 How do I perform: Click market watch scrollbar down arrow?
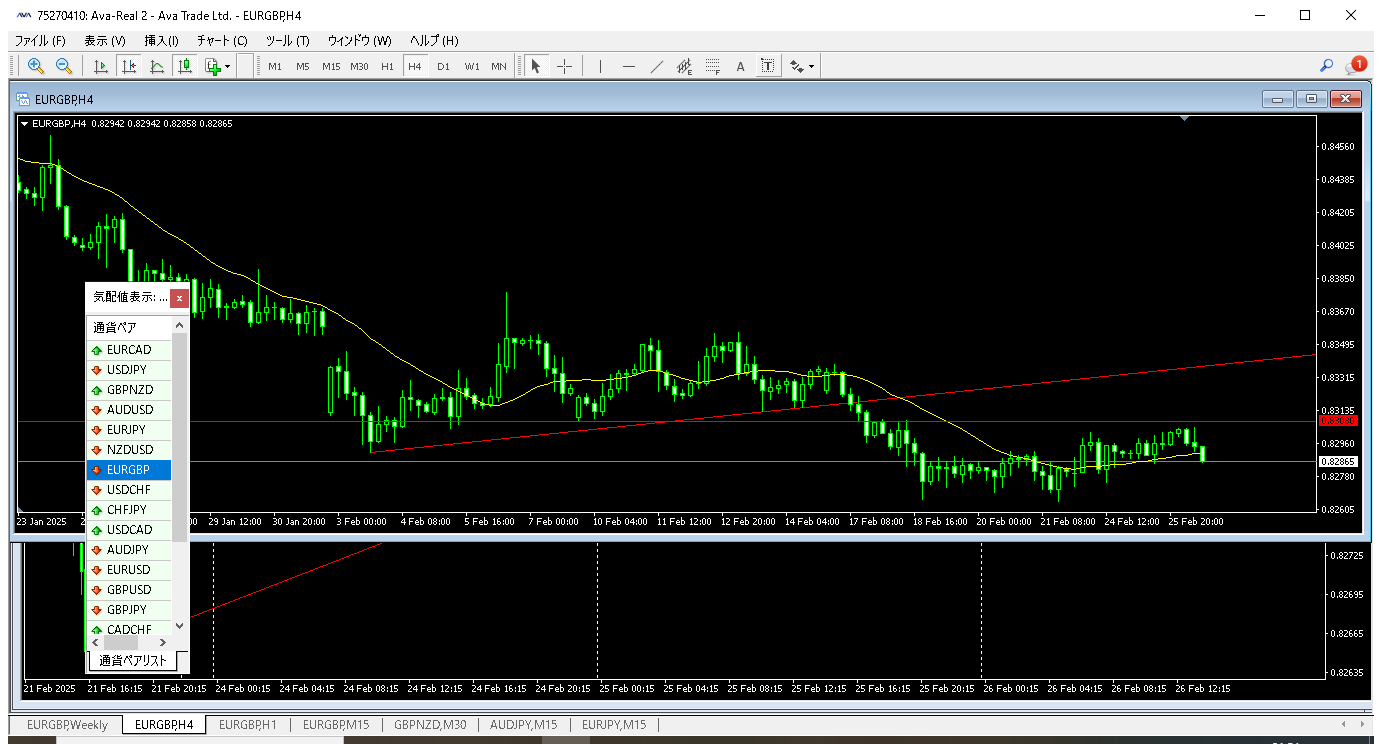click(180, 626)
